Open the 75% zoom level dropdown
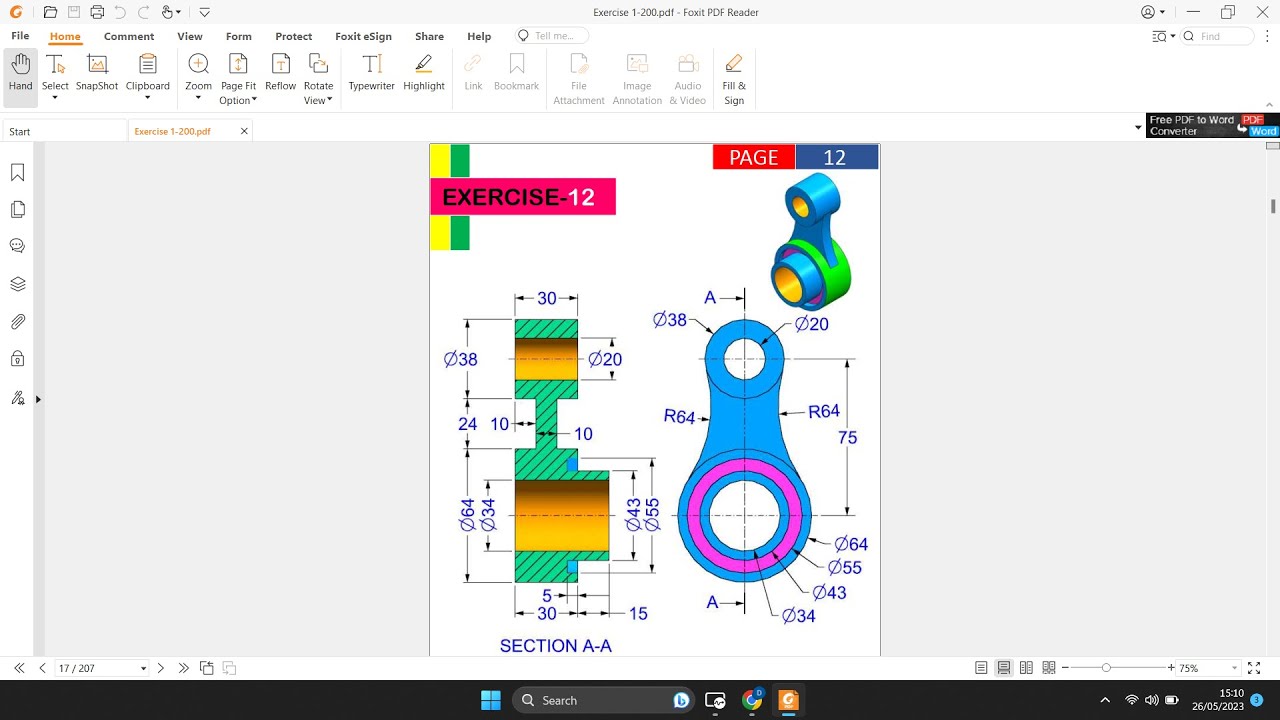Screen dimensions: 1280x720 tap(1235, 668)
